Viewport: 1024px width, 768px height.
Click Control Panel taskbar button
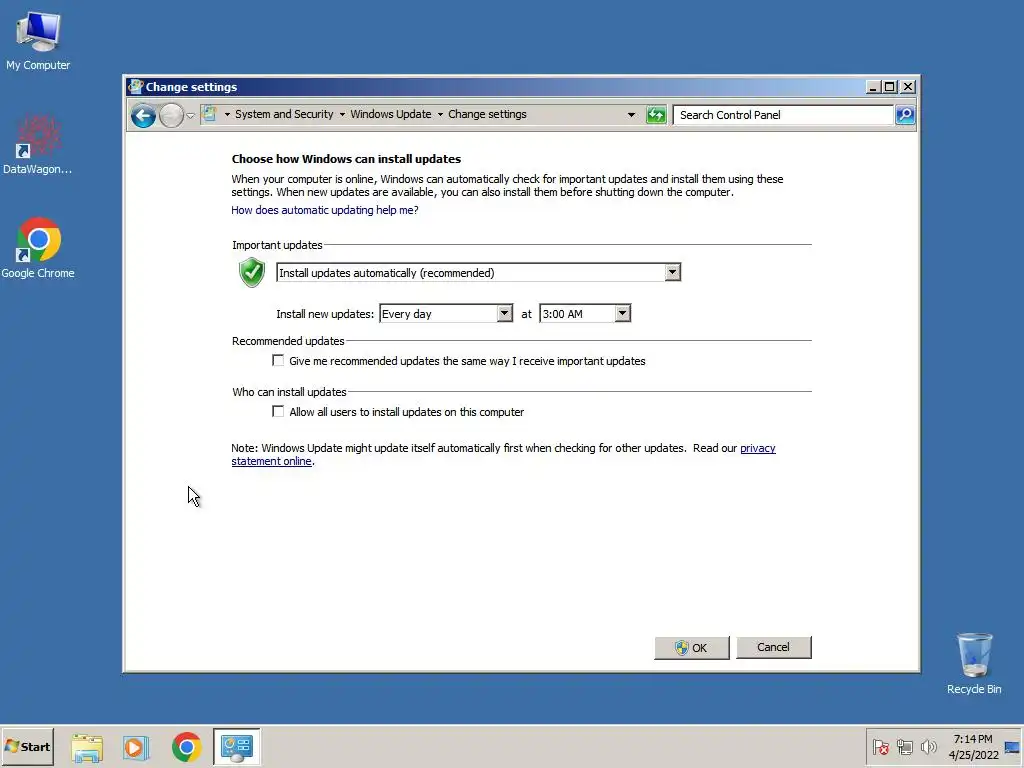236,747
